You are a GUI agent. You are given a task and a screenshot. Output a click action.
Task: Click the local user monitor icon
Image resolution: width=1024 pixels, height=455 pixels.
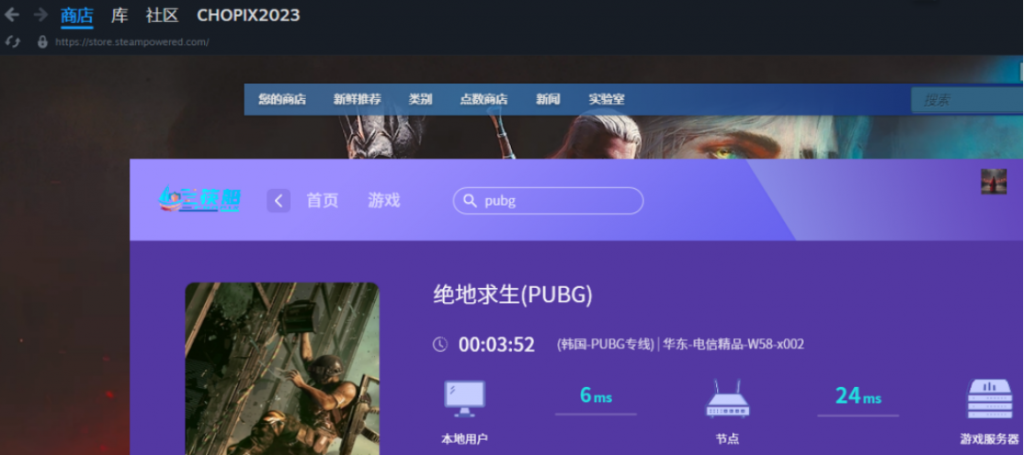(x=464, y=398)
